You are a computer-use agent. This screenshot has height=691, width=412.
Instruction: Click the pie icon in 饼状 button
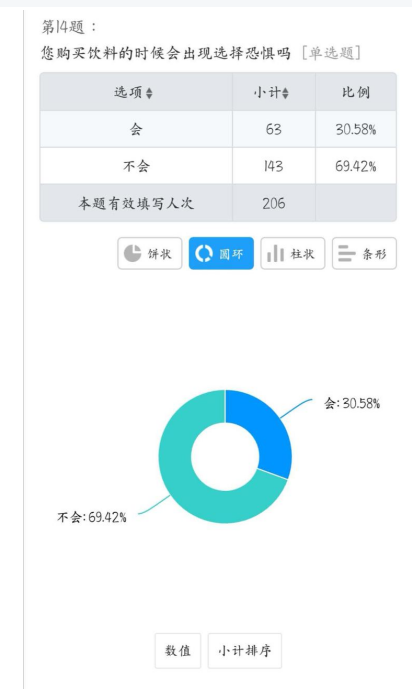[132, 253]
